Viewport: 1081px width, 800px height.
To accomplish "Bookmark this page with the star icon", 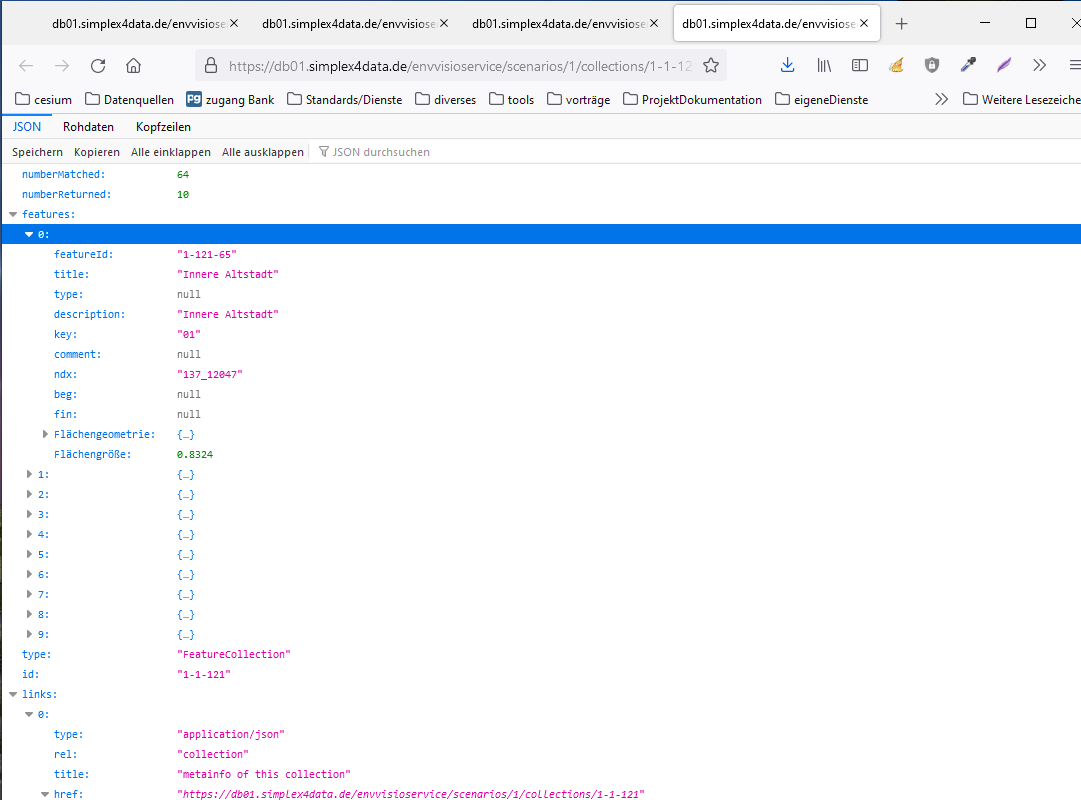I will pyautogui.click(x=711, y=66).
